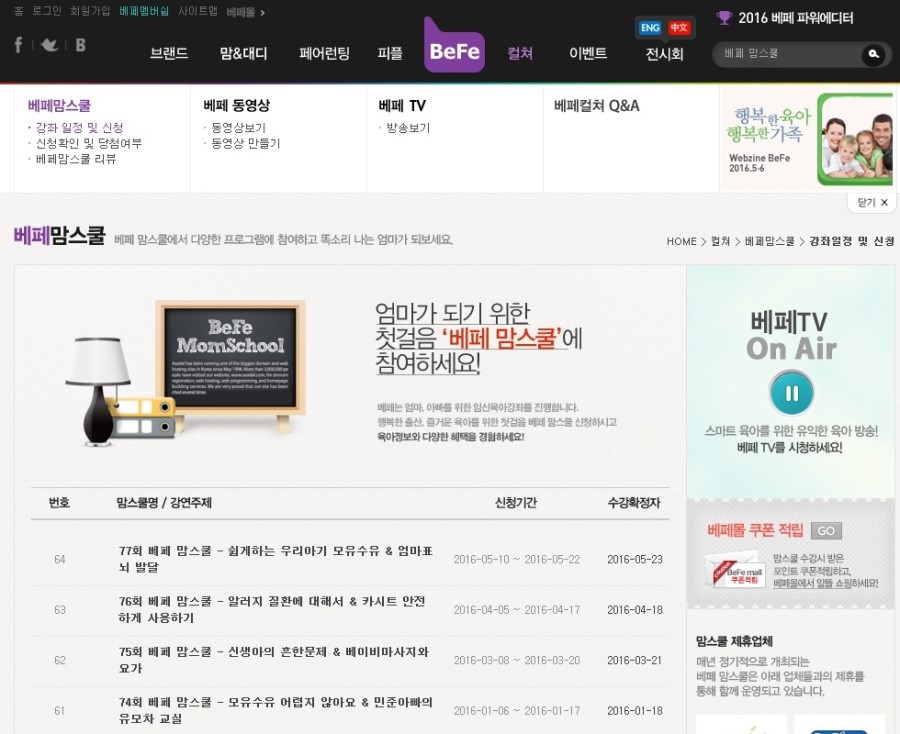Click the 신청기간 column header

point(515,503)
